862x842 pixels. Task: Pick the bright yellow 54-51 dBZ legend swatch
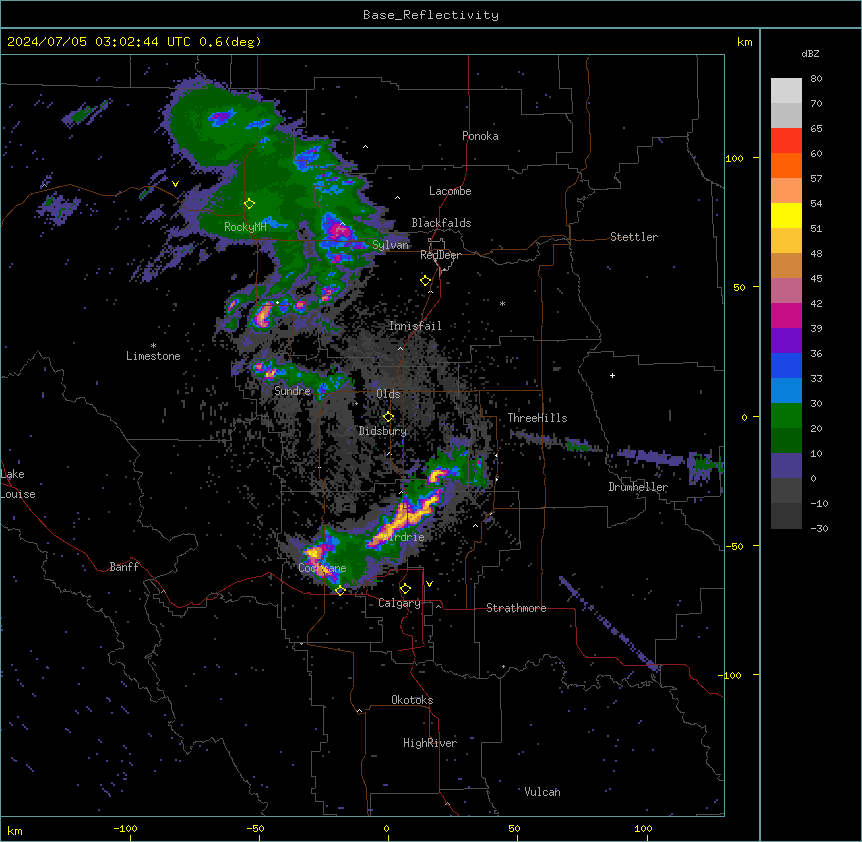(x=786, y=215)
